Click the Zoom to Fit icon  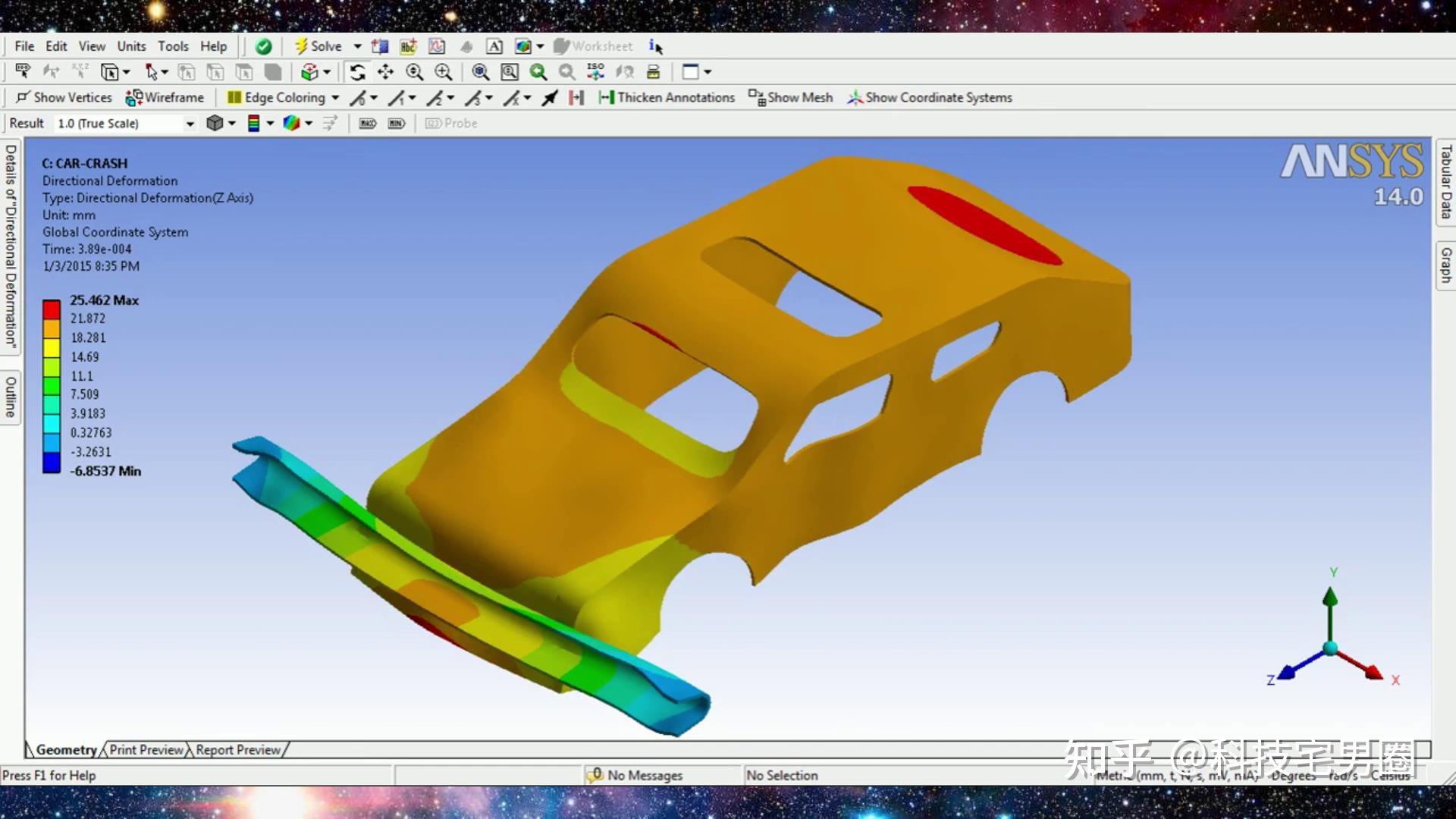coord(480,72)
